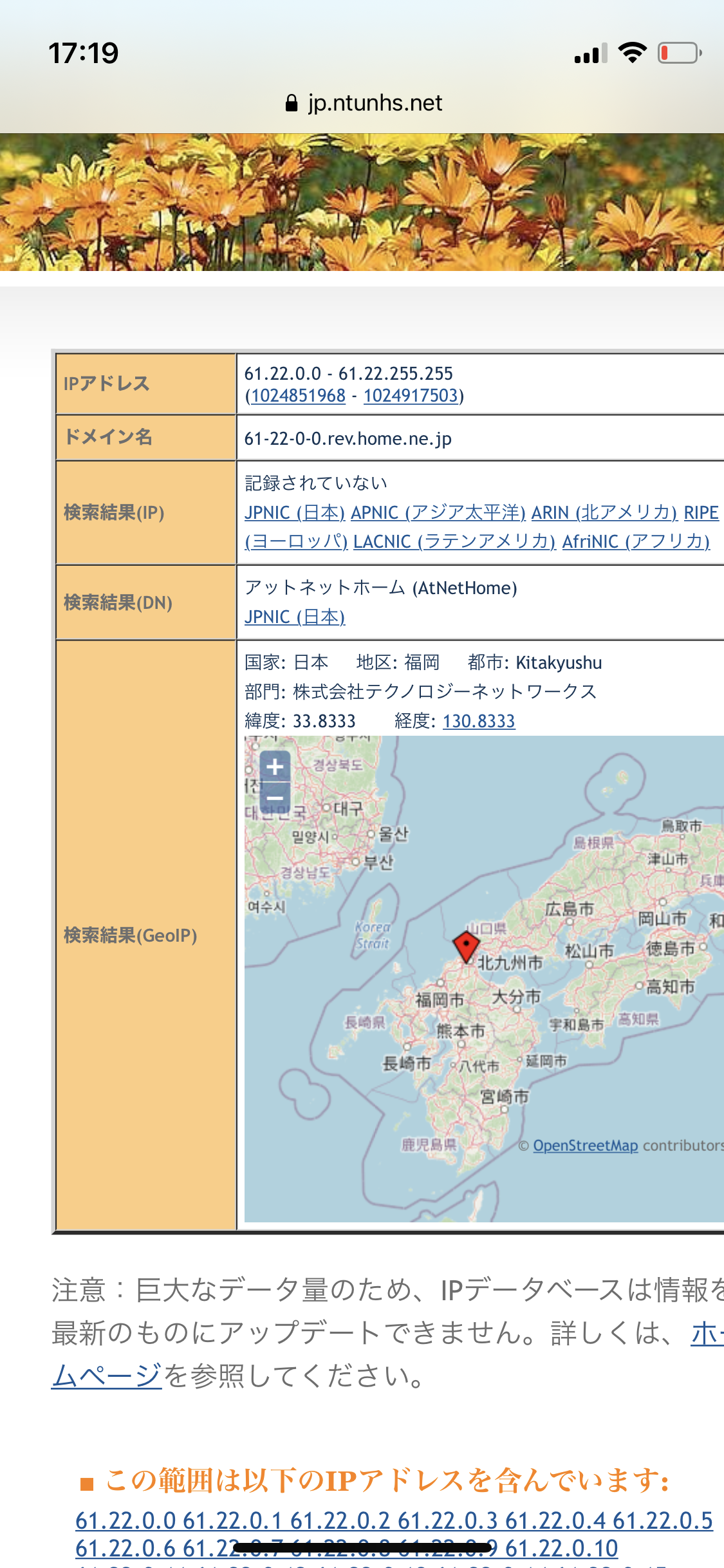This screenshot has height=1568, width=724.
Task: Click the longitude value 130.8333 link
Action: [479, 721]
